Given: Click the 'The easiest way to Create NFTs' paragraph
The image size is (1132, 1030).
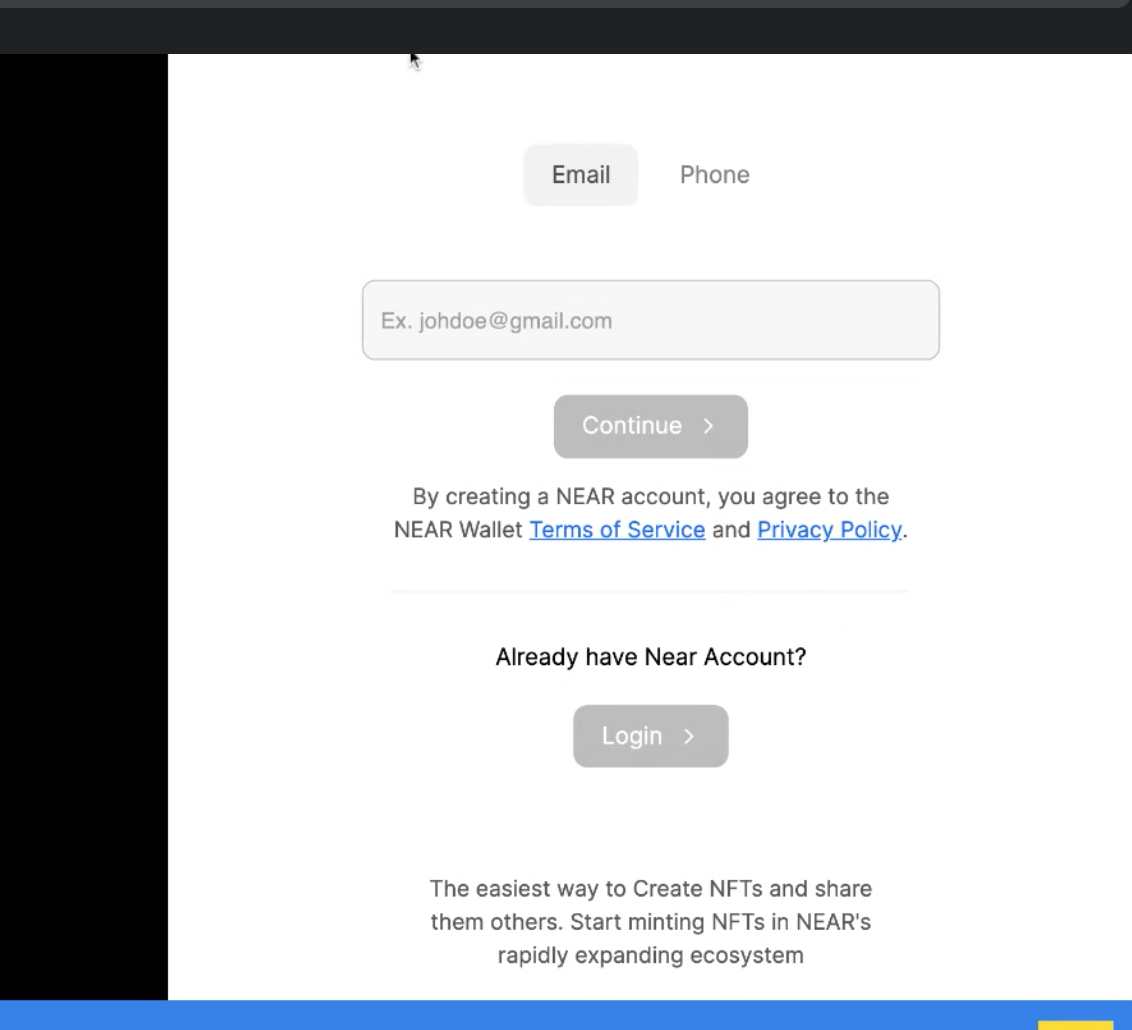Looking at the screenshot, I should click(x=650, y=922).
